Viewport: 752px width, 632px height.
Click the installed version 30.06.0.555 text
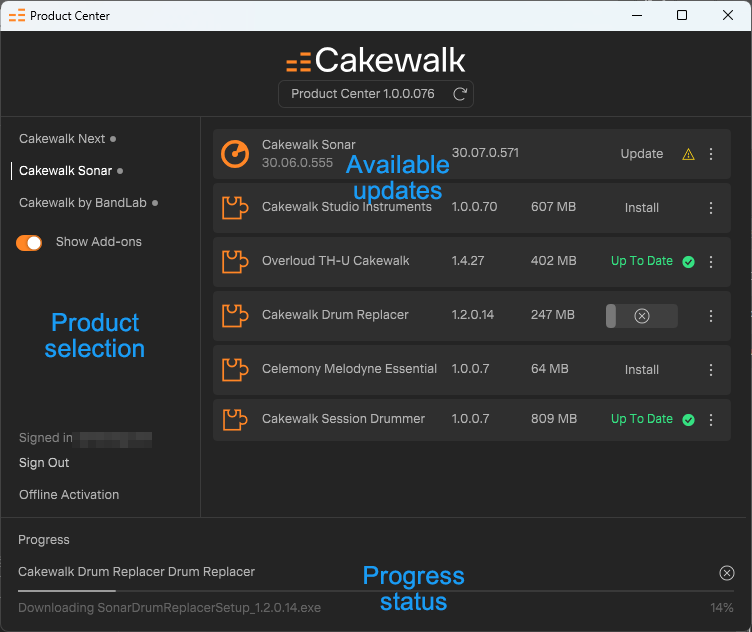coord(297,163)
